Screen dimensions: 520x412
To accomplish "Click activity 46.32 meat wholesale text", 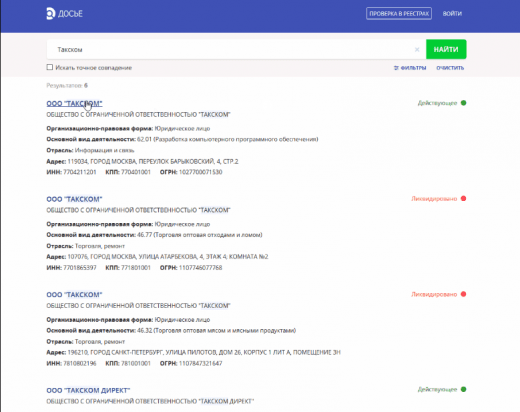I will click(216, 330).
